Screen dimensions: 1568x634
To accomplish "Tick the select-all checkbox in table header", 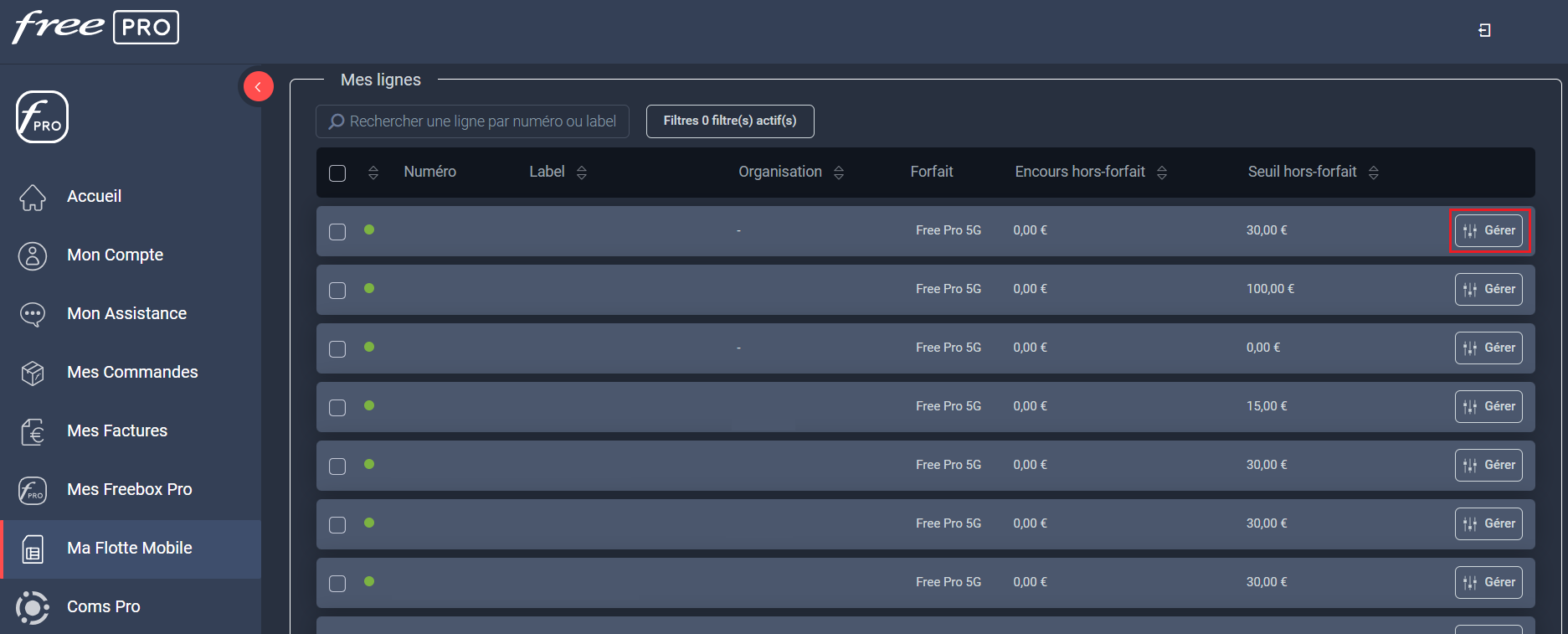I will point(337,173).
